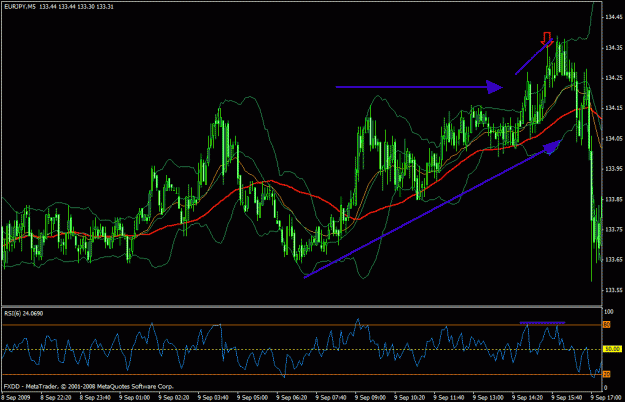Select the 133.55 price level label
Viewport: 625px width, 402px height.
pyautogui.click(x=613, y=290)
